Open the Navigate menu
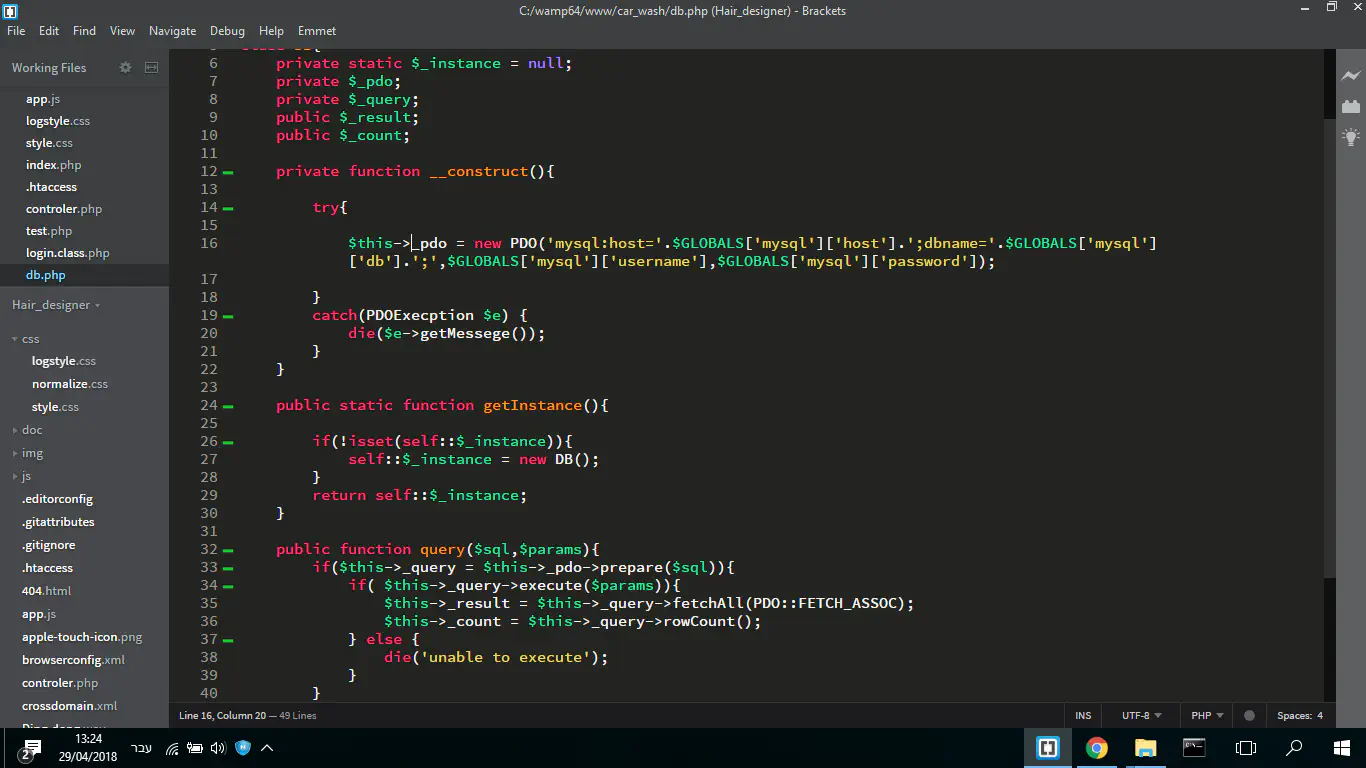 pos(172,31)
